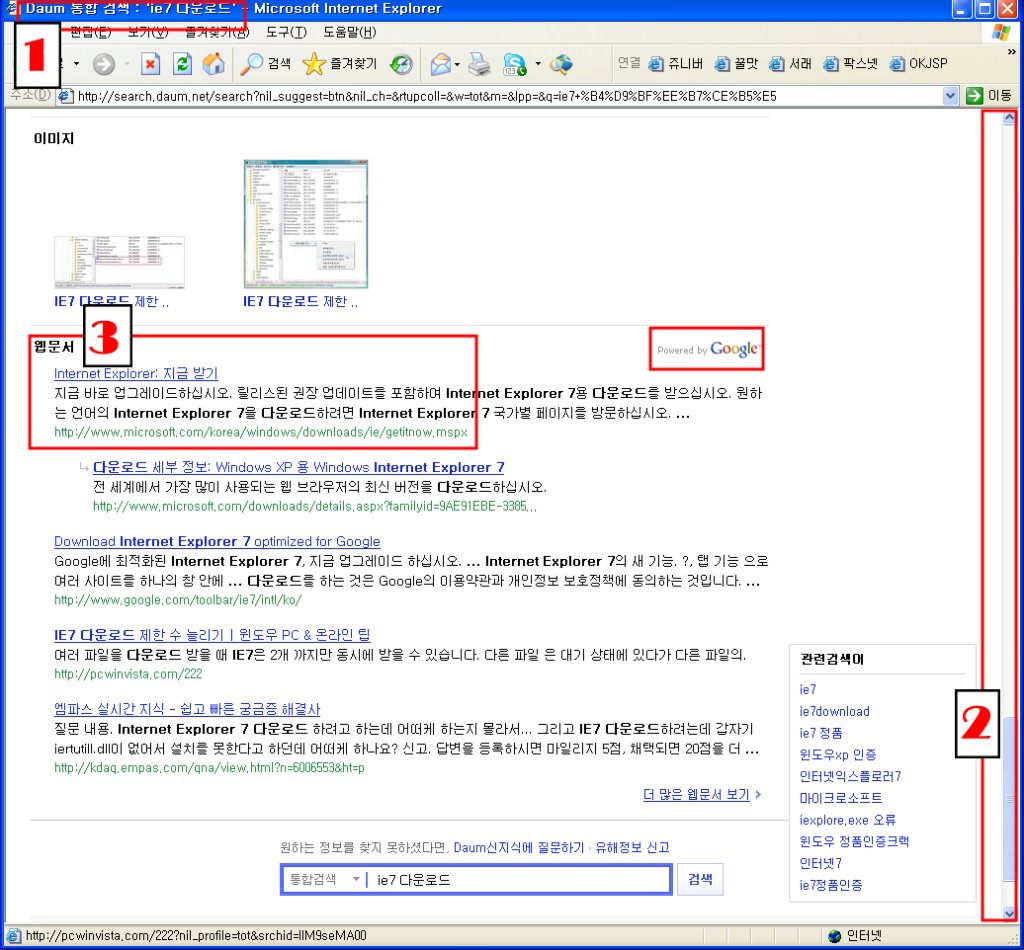
Task: Open 'IE7 다운로드 제한 수 늘리기' result link
Action: click(212, 635)
